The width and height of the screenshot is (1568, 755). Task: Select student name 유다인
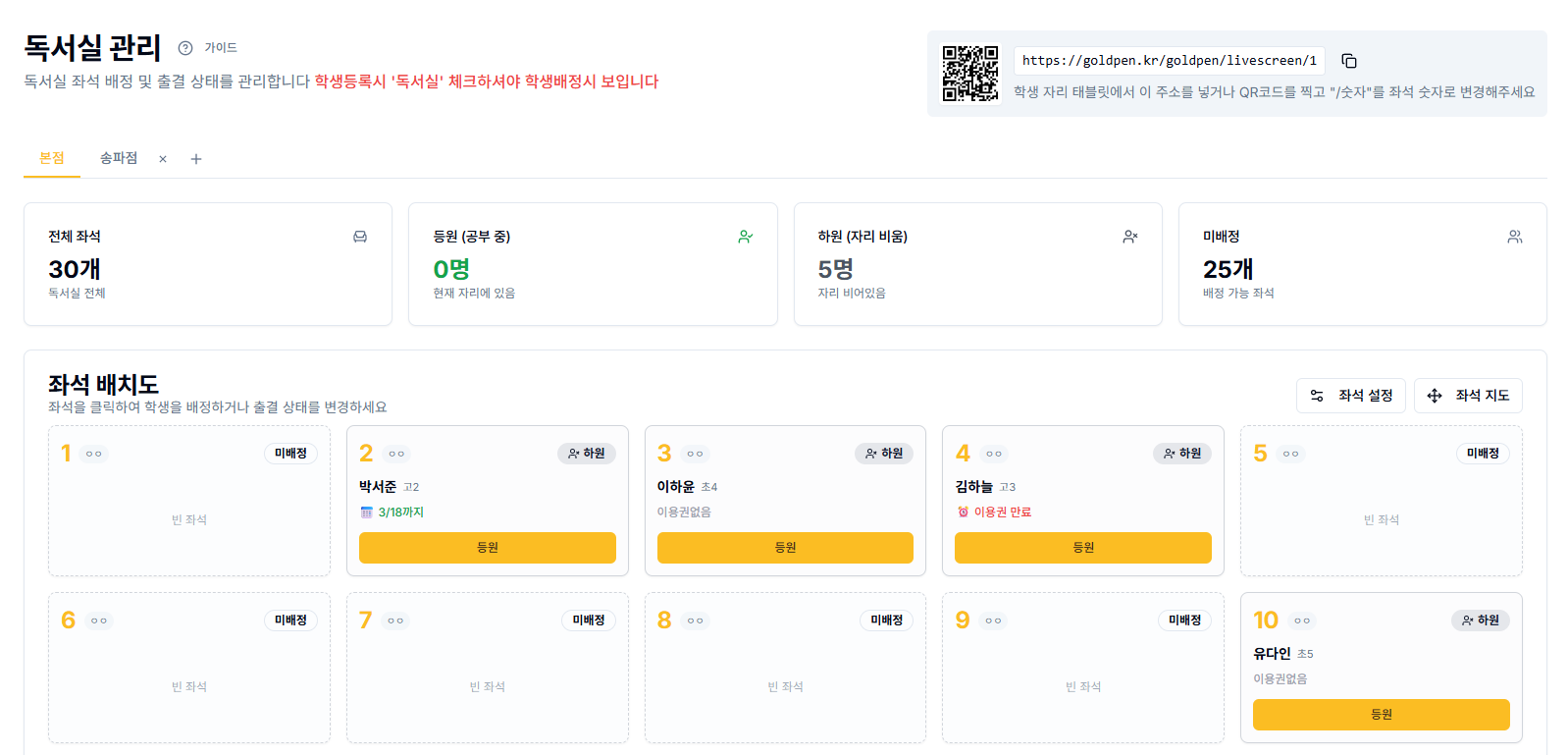click(x=1272, y=654)
